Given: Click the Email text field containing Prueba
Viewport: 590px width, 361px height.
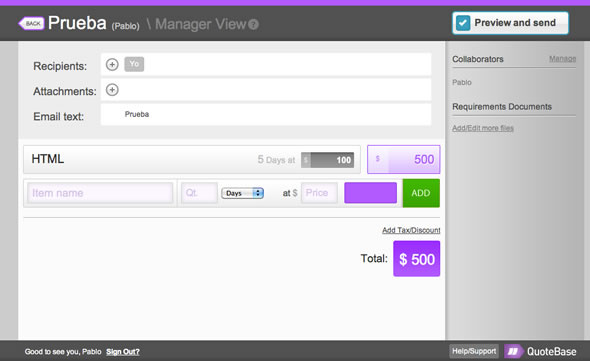Looking at the screenshot, I should pos(266,114).
